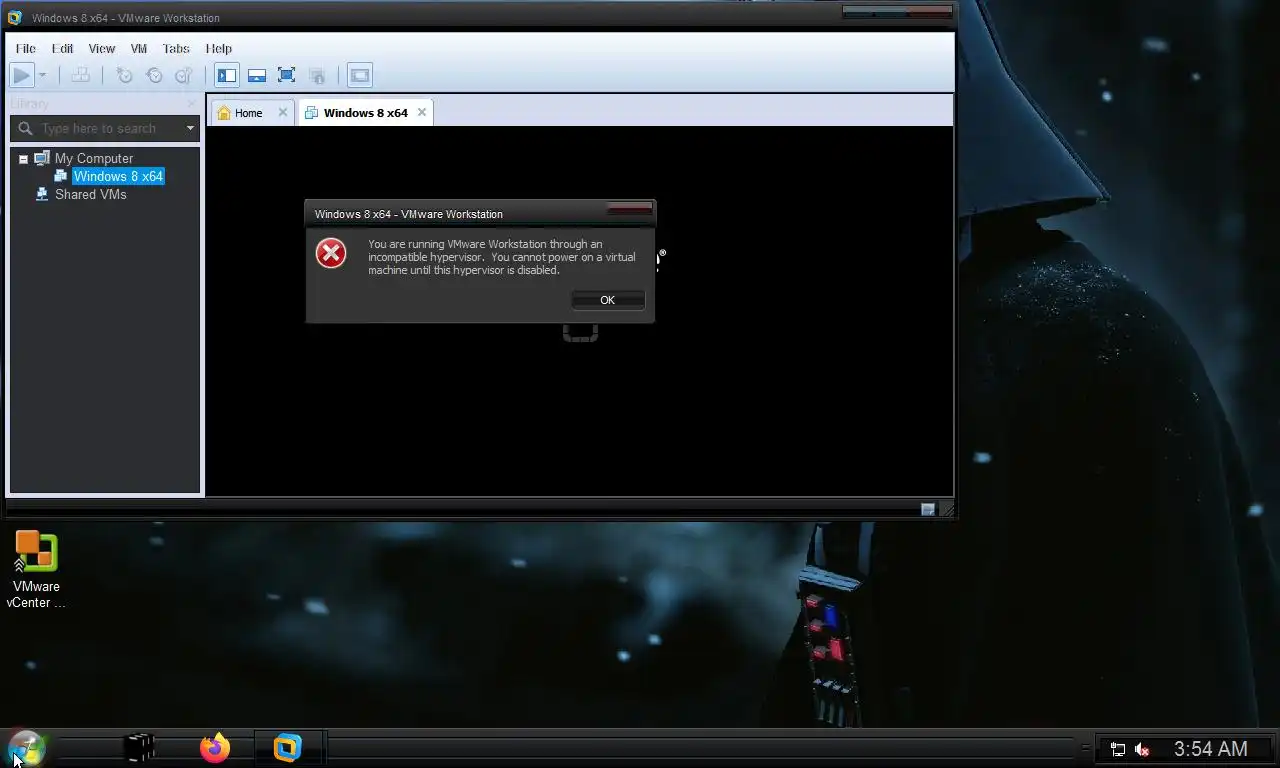1280x768 pixels.
Task: Open Firefox from the taskbar
Action: tap(215, 748)
